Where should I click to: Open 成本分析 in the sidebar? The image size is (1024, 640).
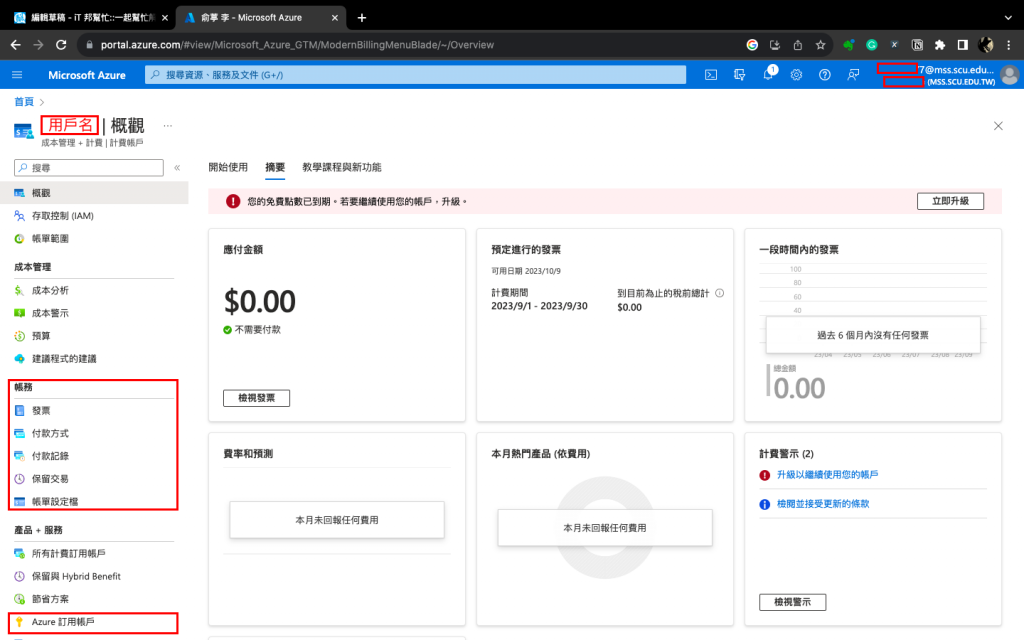tap(95, 290)
